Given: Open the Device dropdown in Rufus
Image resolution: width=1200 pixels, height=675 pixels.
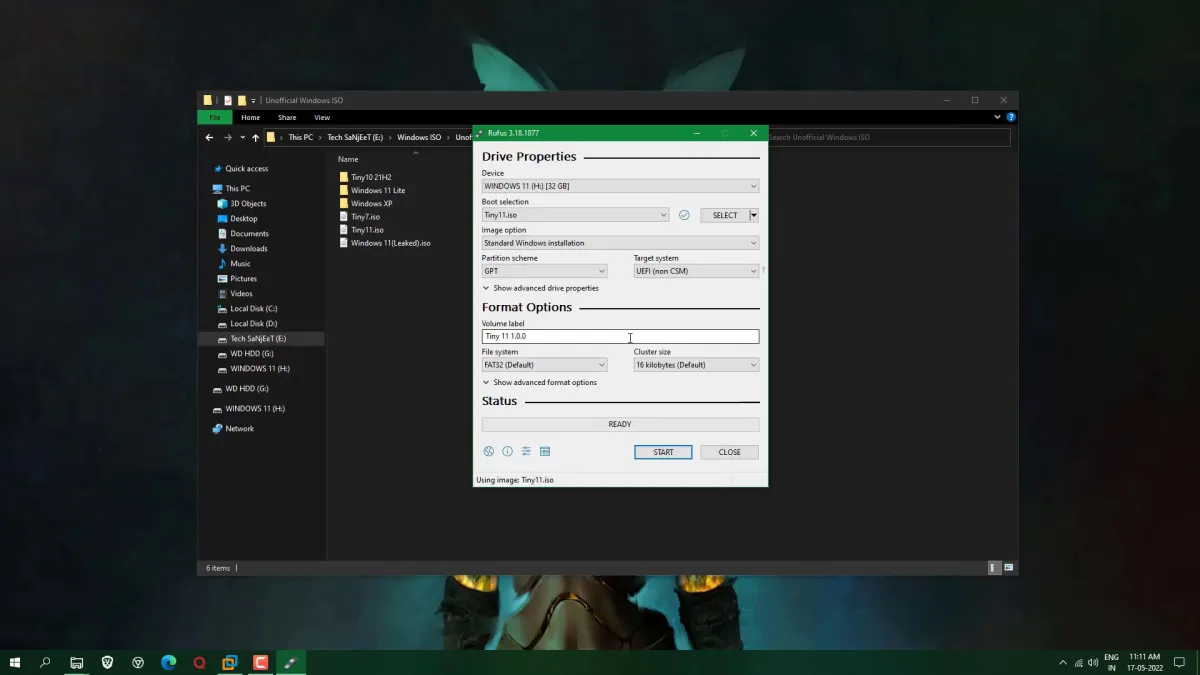Looking at the screenshot, I should [x=620, y=186].
